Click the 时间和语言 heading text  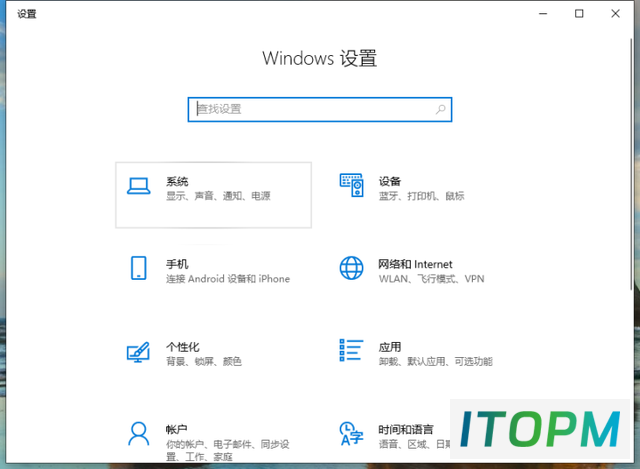click(406, 429)
